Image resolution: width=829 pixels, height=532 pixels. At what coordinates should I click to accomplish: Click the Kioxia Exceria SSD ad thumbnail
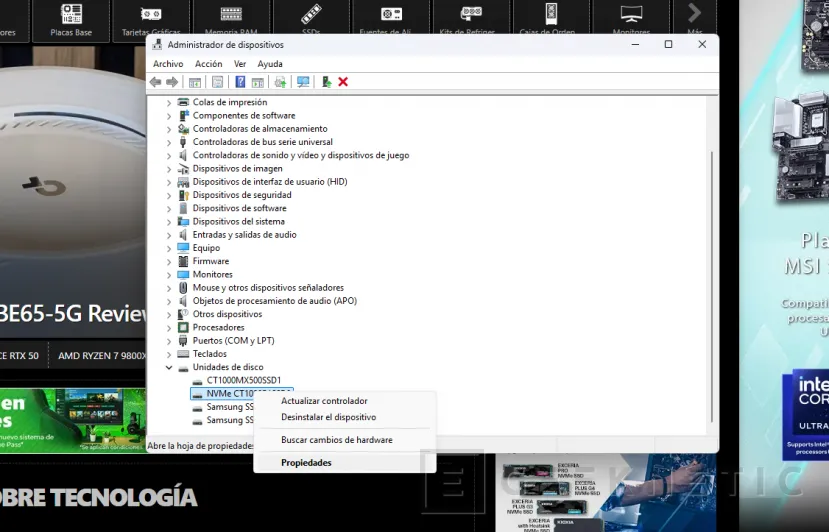click(605, 494)
